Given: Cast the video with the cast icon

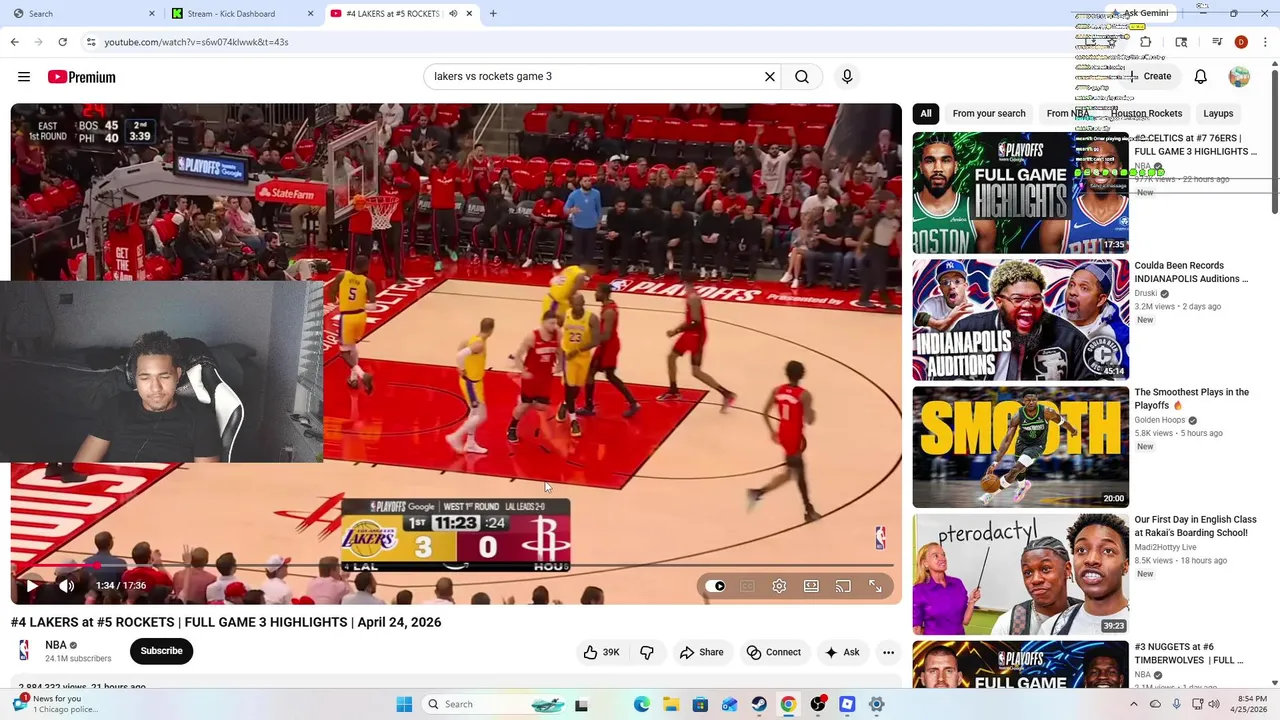Looking at the screenshot, I should pyautogui.click(x=843, y=586).
